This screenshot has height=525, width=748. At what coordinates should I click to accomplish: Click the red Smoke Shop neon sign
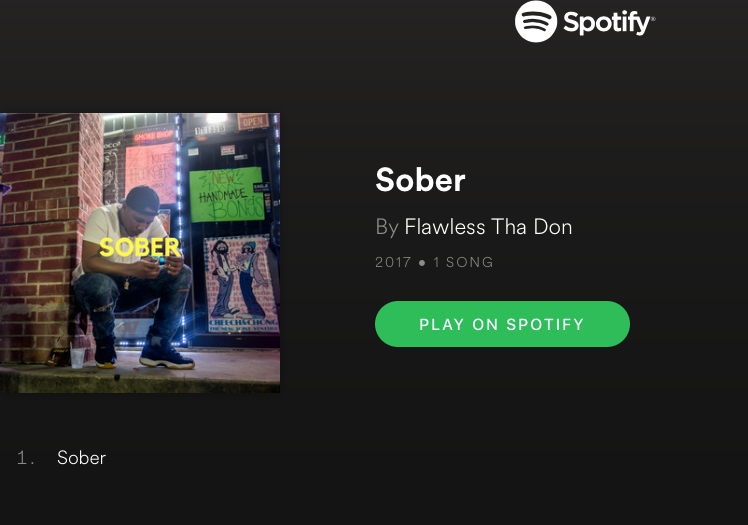point(154,136)
